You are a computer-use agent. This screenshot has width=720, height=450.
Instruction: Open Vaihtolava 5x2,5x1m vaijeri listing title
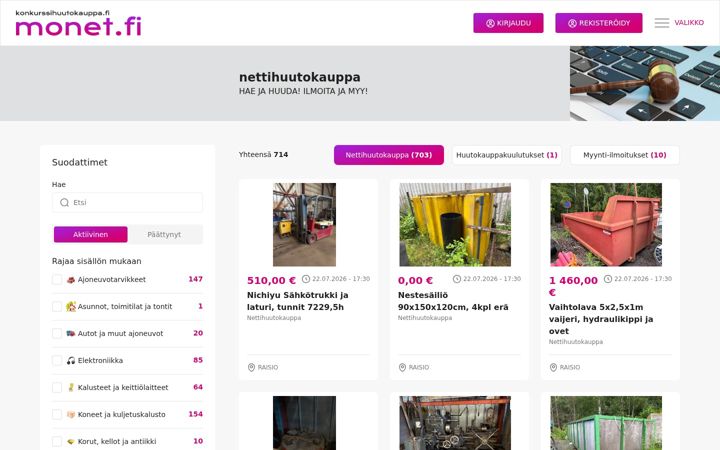coord(601,319)
